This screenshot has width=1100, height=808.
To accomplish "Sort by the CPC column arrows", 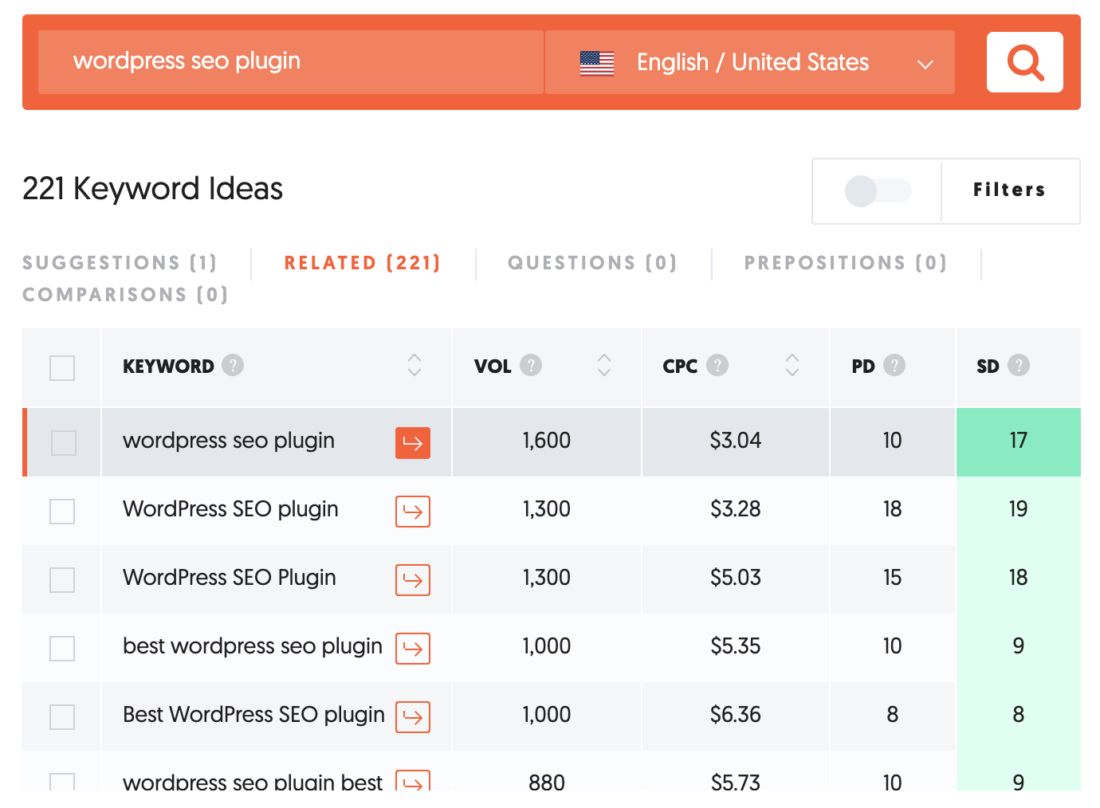I will tap(792, 365).
